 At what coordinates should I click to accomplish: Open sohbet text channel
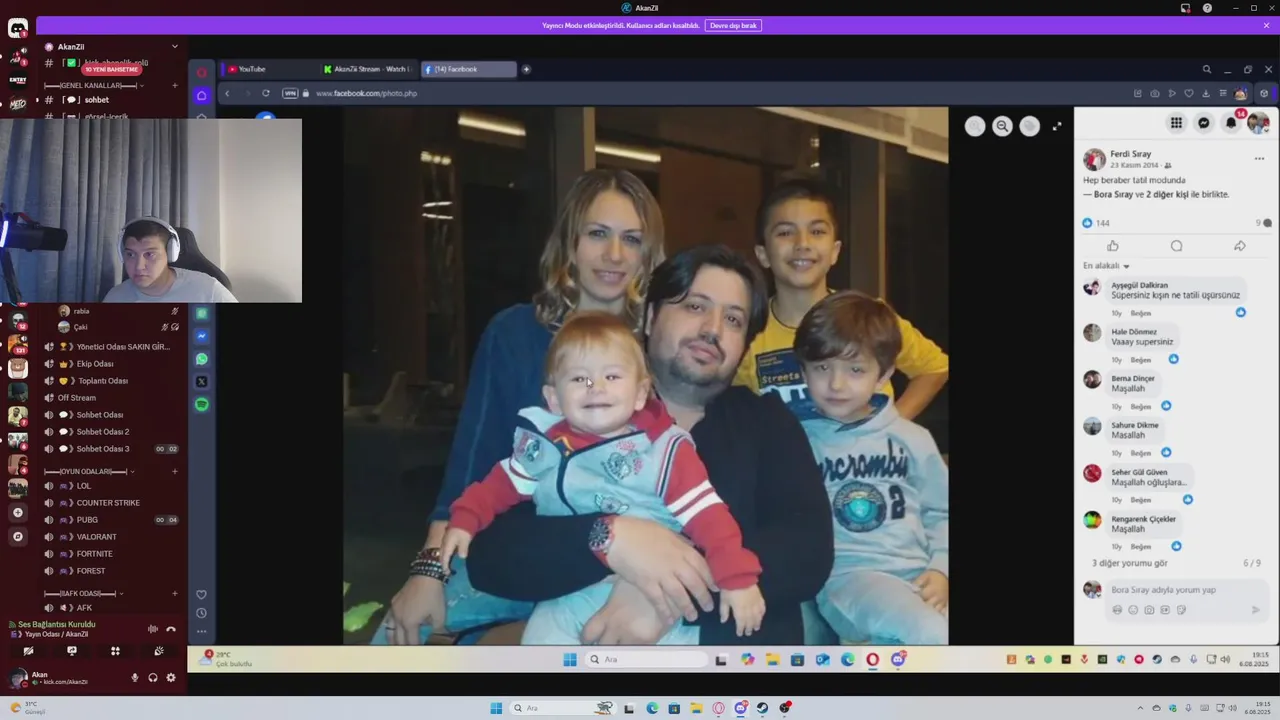click(111, 100)
